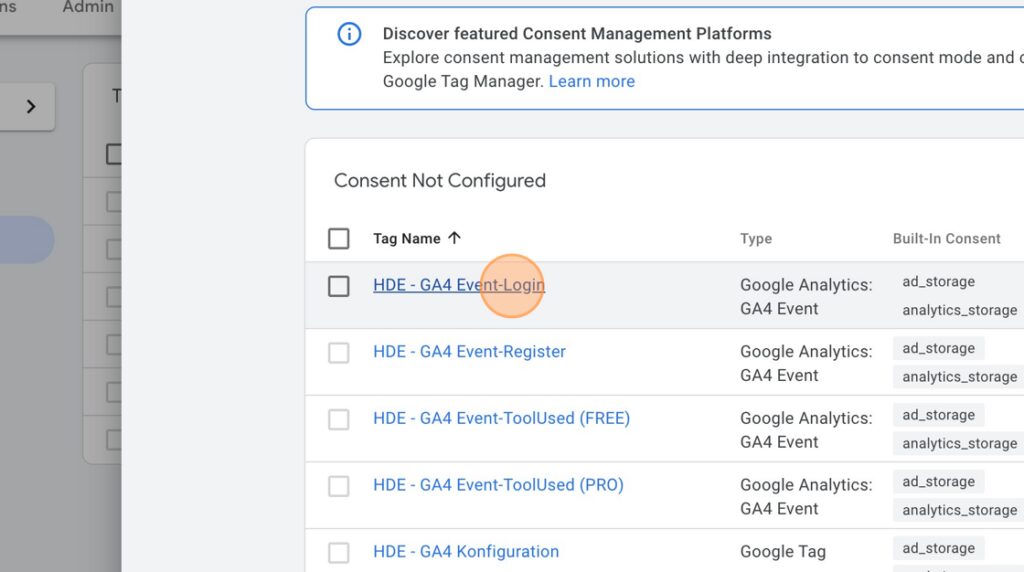
Task: Check the ToolUsed (PRO) row checkbox
Action: pos(338,486)
